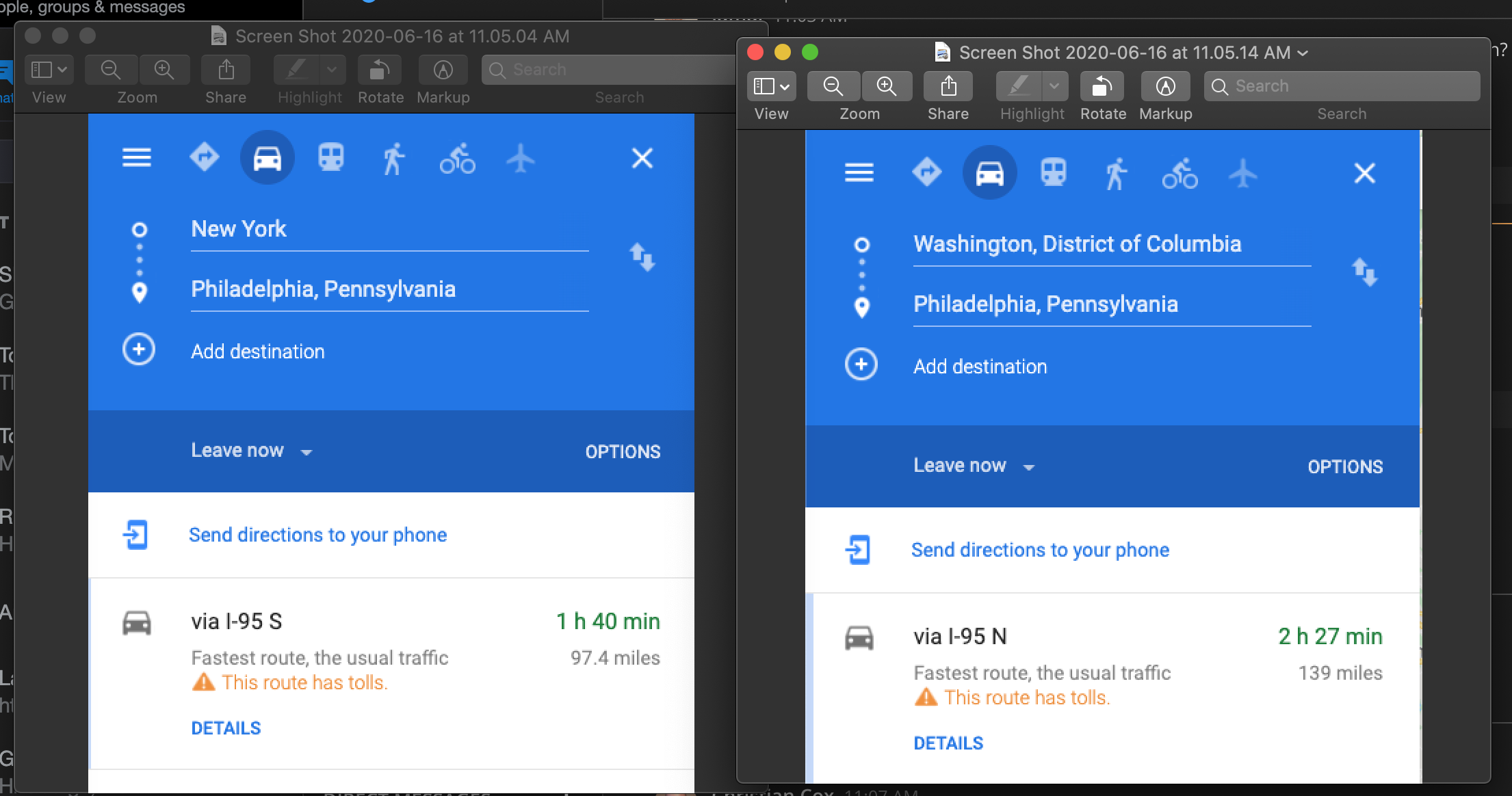Viewport: 1512px width, 796px height.
Task: Zoom in using the 11.05.14 AM window toolbar
Action: click(x=887, y=86)
